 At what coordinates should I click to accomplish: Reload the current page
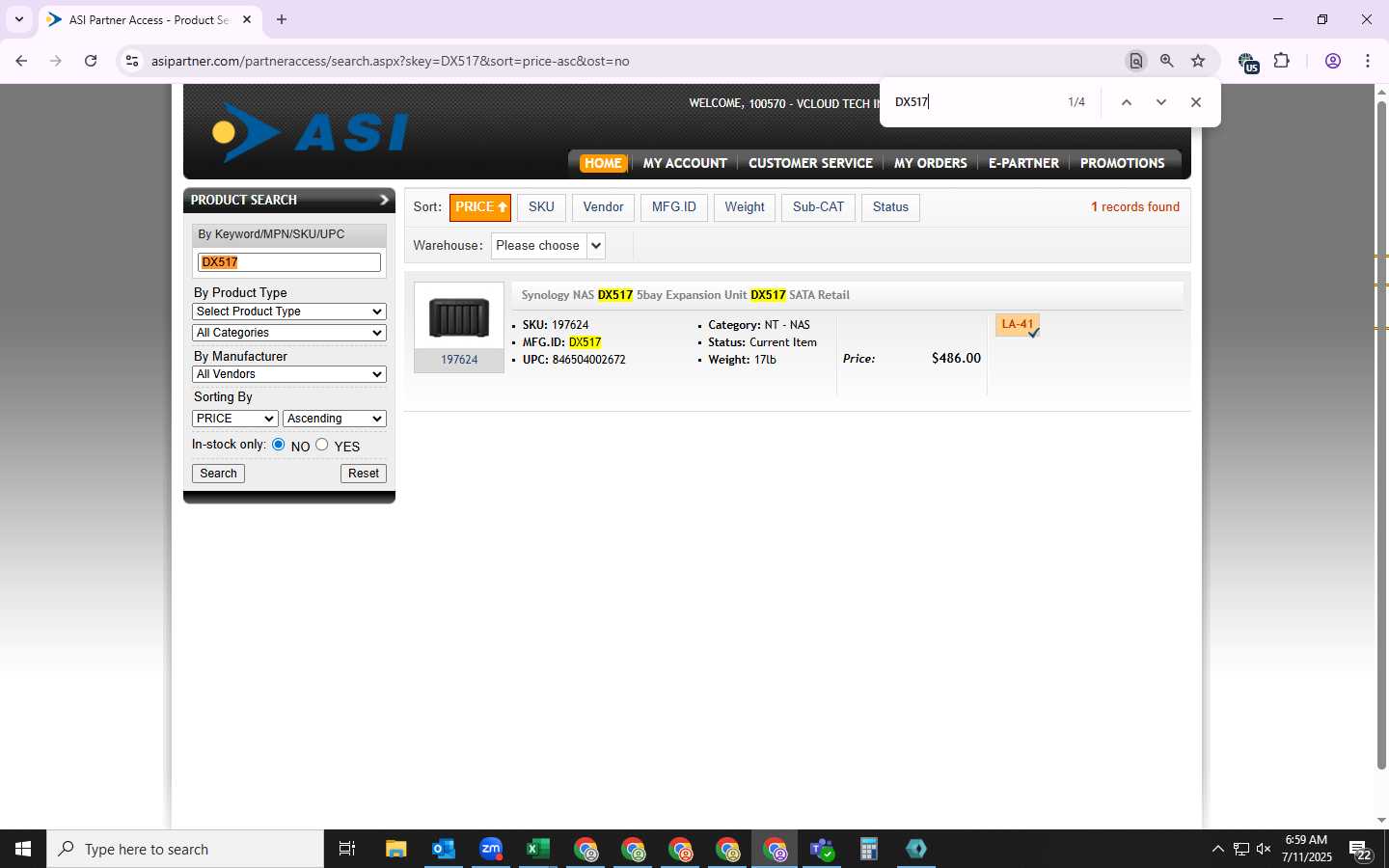click(x=91, y=61)
